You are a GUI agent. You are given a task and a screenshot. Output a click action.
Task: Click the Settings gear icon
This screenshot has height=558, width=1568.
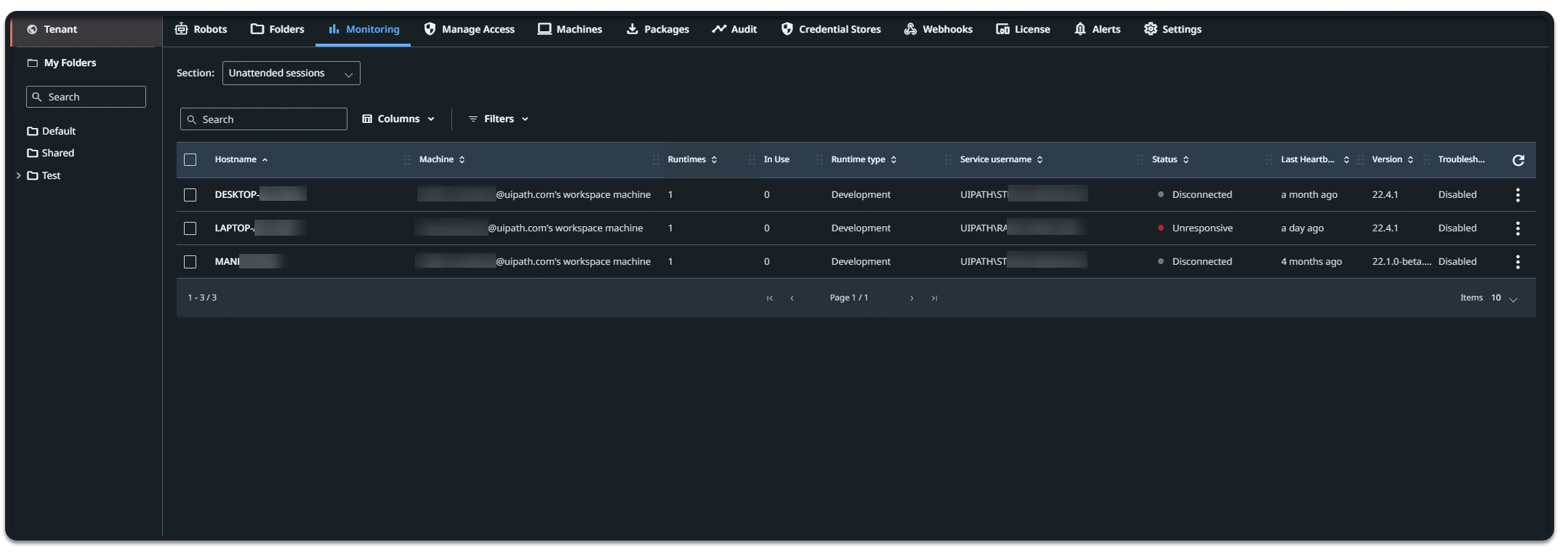pos(1150,29)
